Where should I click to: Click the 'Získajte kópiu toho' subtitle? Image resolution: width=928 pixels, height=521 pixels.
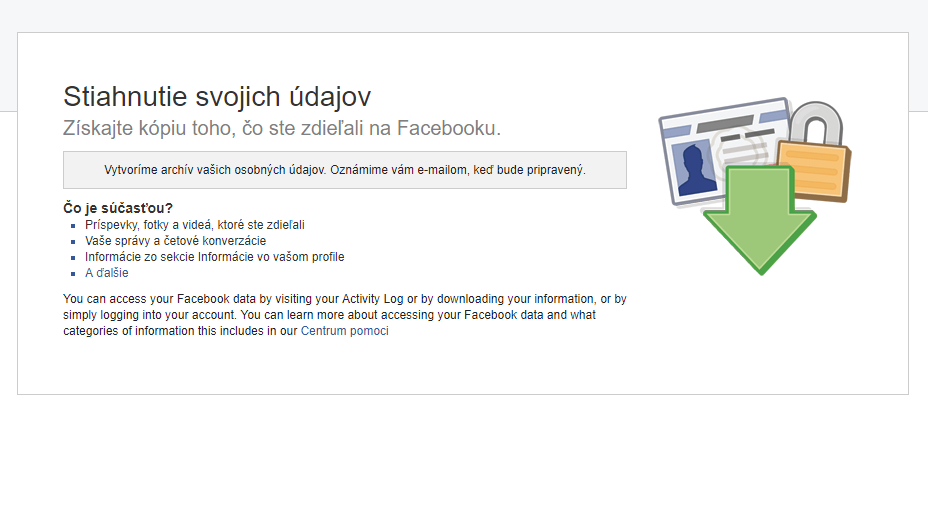282,128
